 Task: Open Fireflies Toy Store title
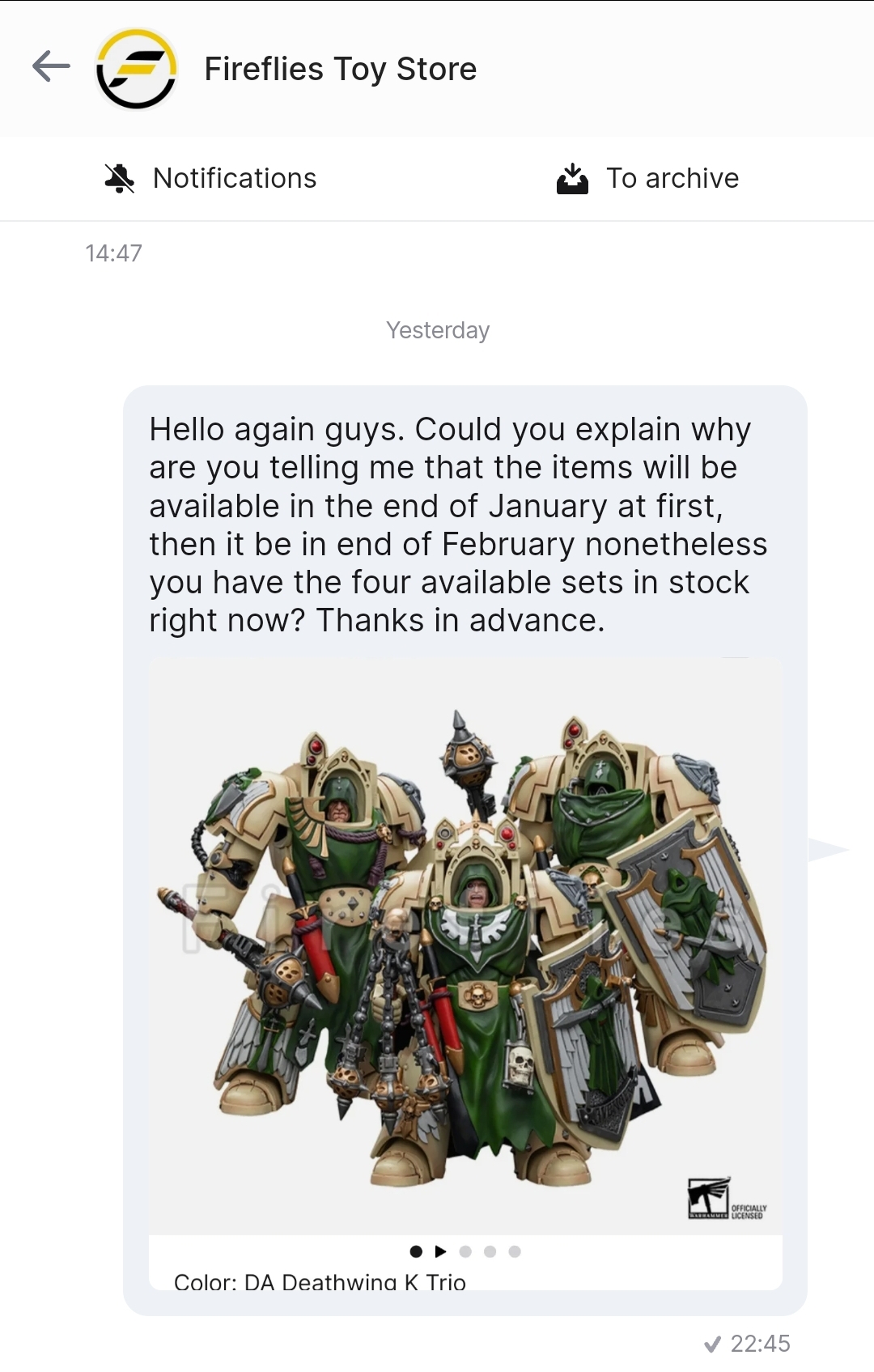point(341,69)
